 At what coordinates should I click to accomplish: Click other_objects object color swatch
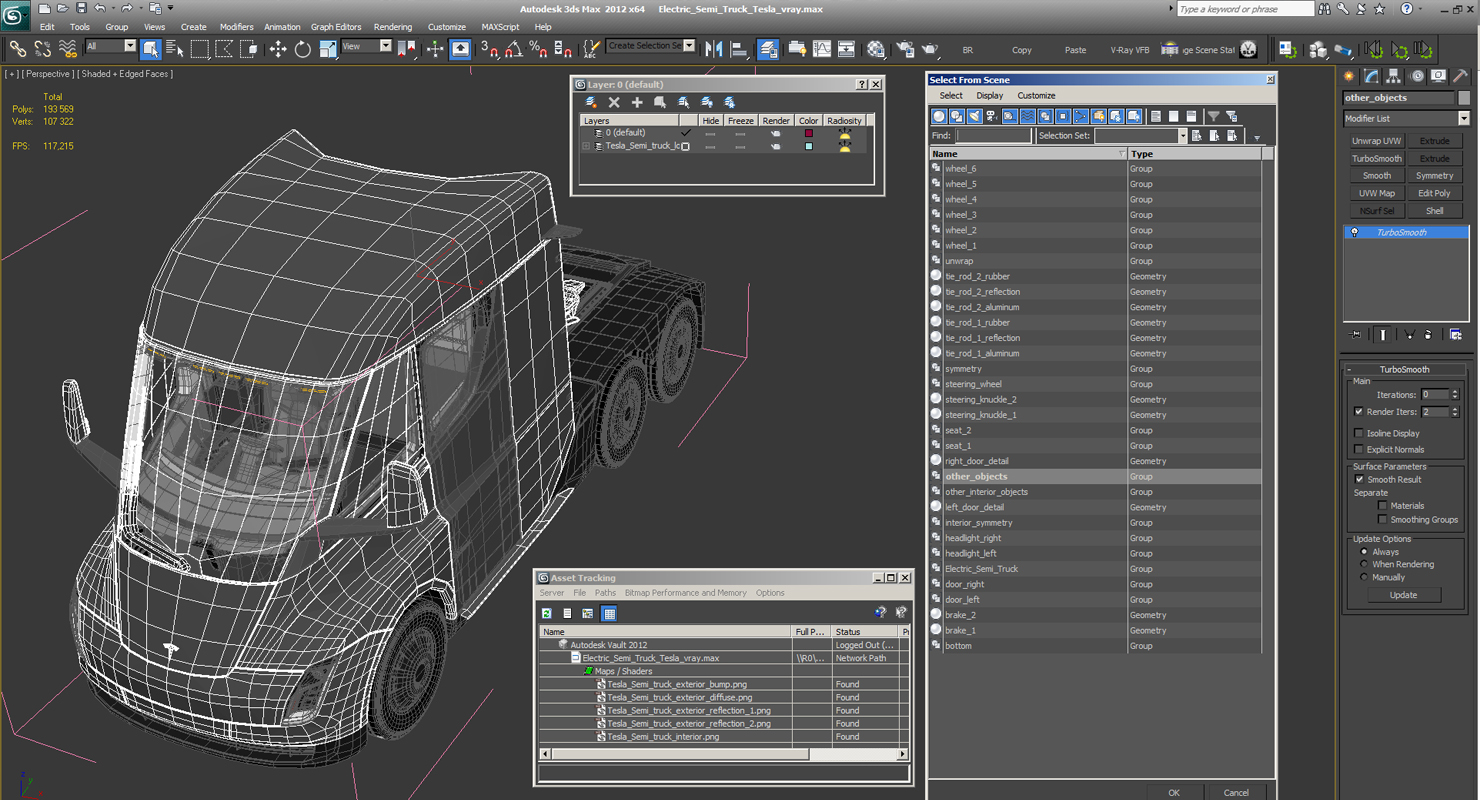tap(1463, 98)
